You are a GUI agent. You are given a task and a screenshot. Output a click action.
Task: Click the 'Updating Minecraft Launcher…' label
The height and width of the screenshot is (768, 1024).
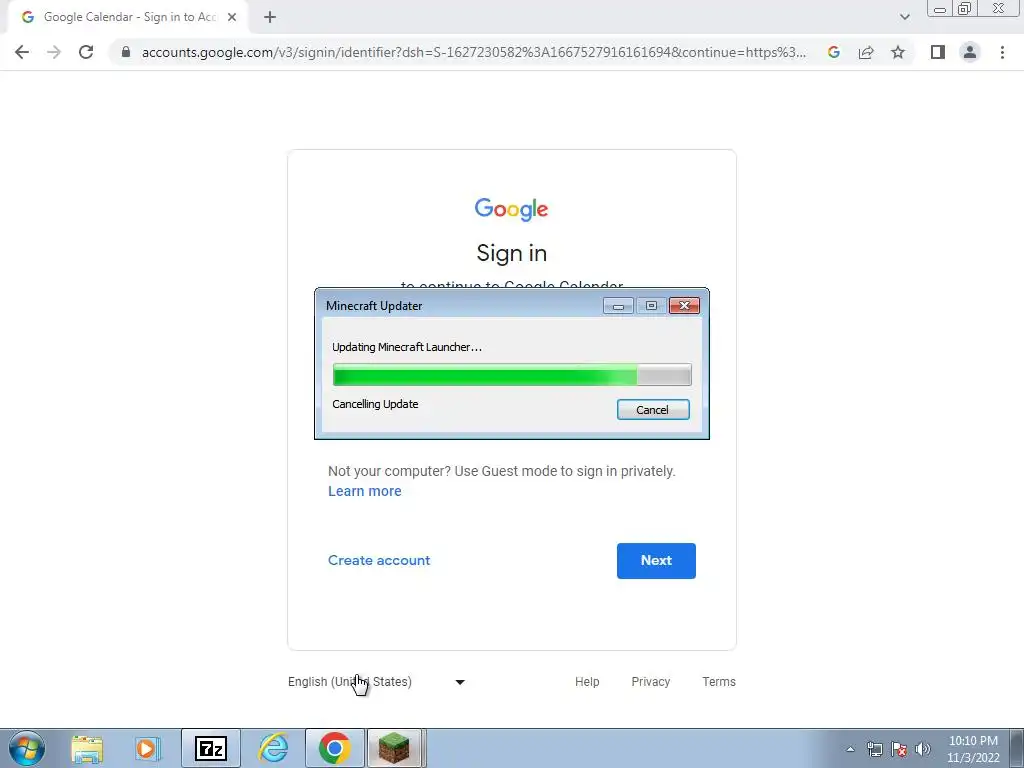[407, 347]
